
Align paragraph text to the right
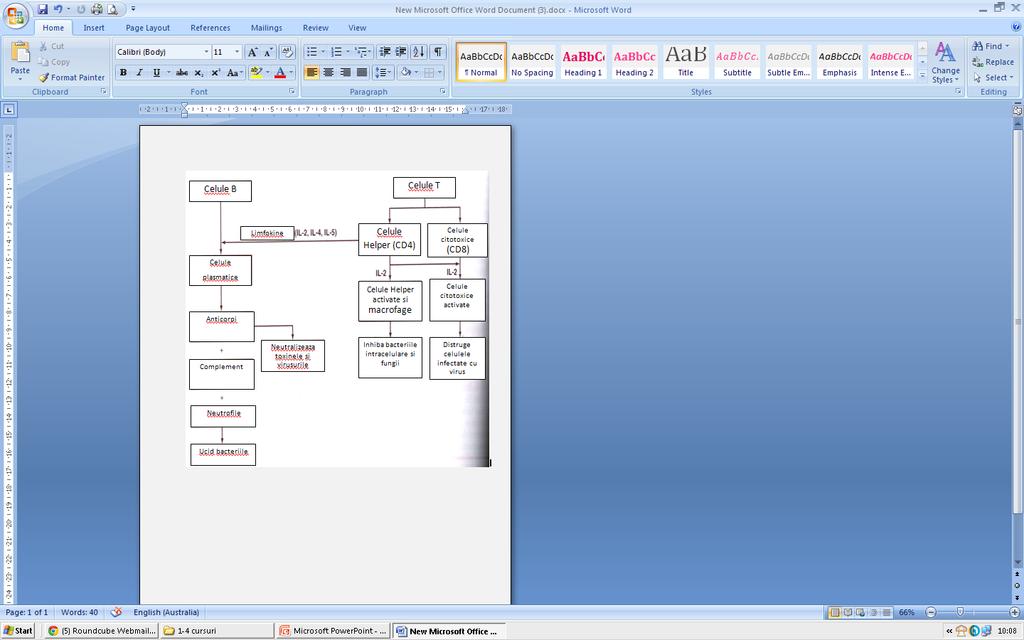[x=345, y=72]
